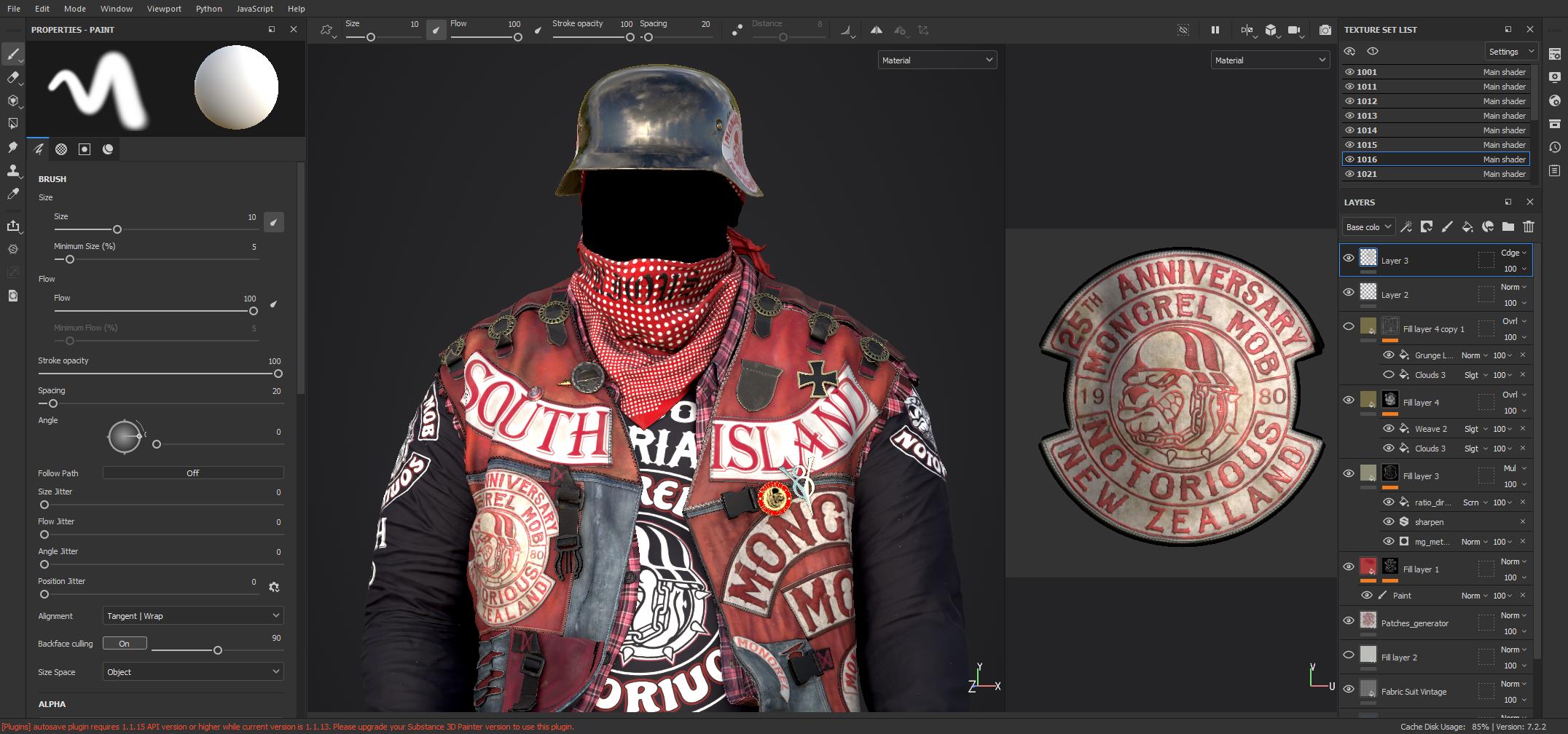Open the Mode menu

75,9
